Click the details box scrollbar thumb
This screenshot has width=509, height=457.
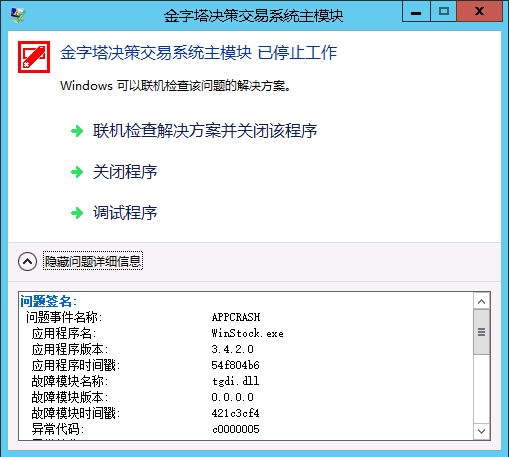click(481, 332)
